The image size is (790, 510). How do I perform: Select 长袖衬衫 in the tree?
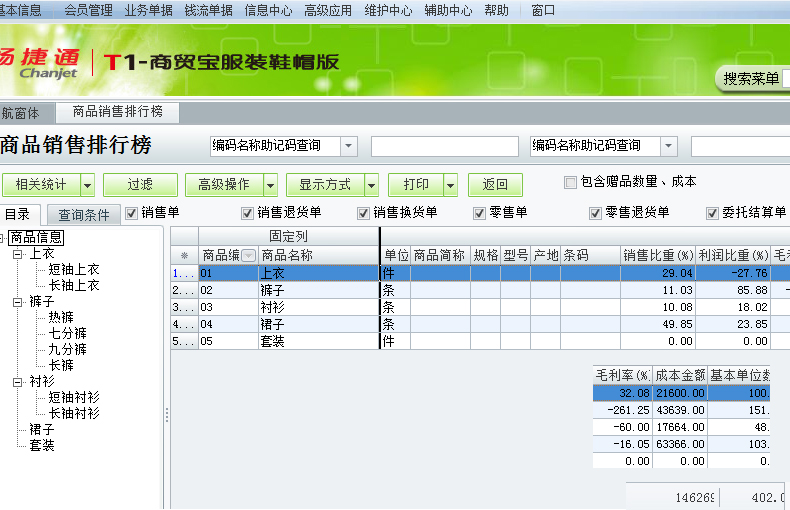click(x=74, y=413)
